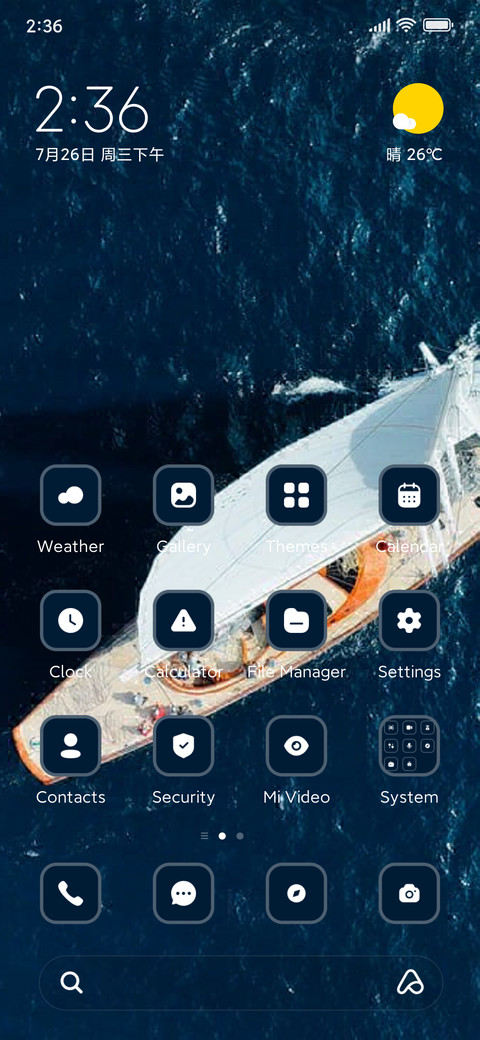Open File Manager
This screenshot has height=1040, width=480.
[x=296, y=621]
